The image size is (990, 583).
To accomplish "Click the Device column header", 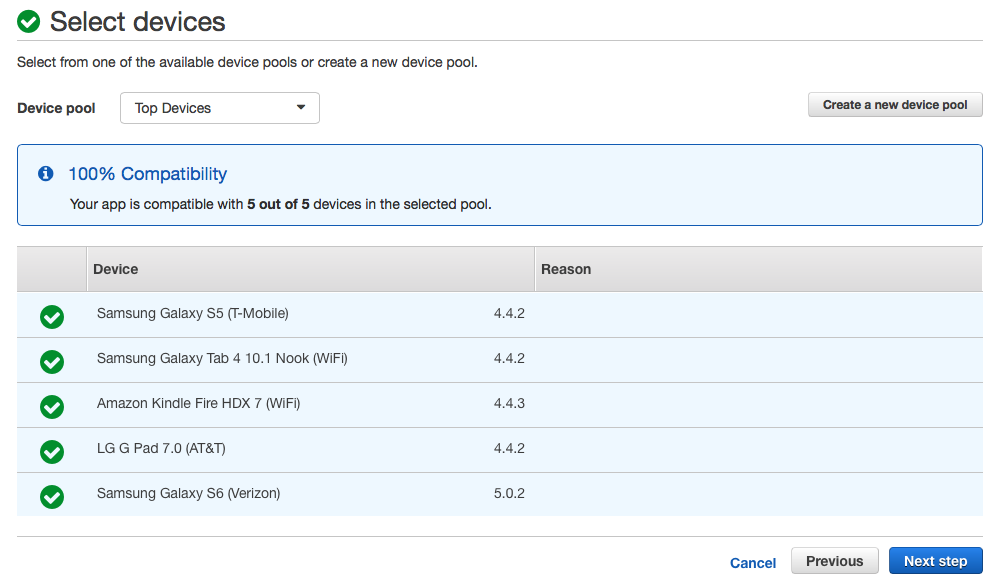I will pos(116,269).
